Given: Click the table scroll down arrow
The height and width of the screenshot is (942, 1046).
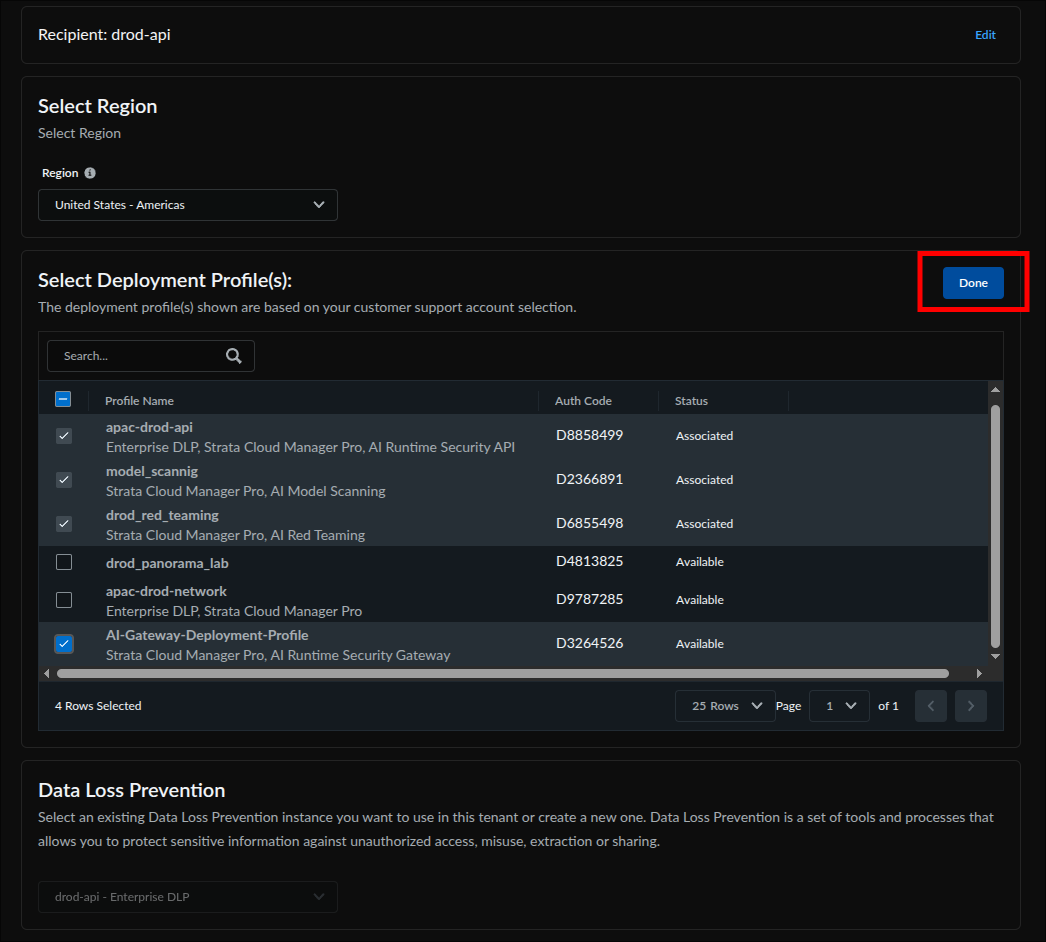Looking at the screenshot, I should 995,656.
